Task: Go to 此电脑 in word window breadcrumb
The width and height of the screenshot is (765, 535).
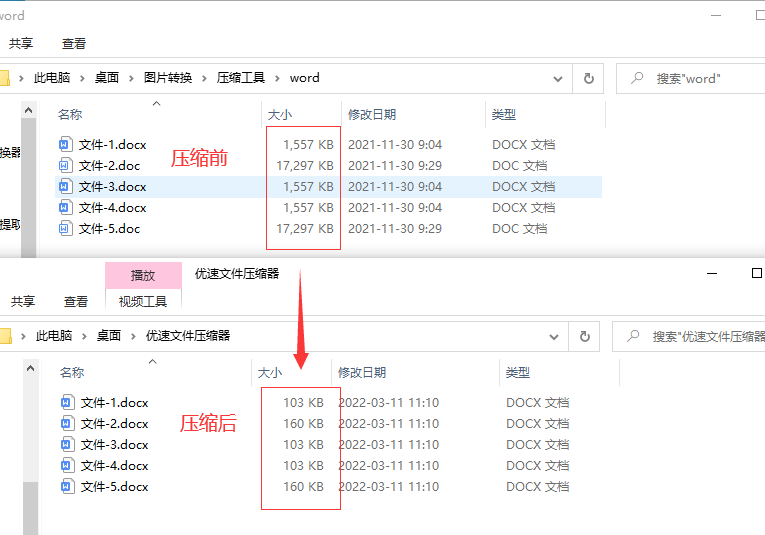Action: 52,78
